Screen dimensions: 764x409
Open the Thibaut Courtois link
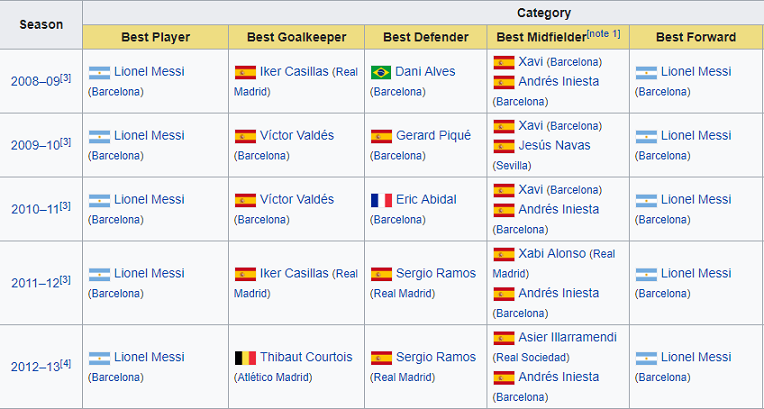pos(306,357)
